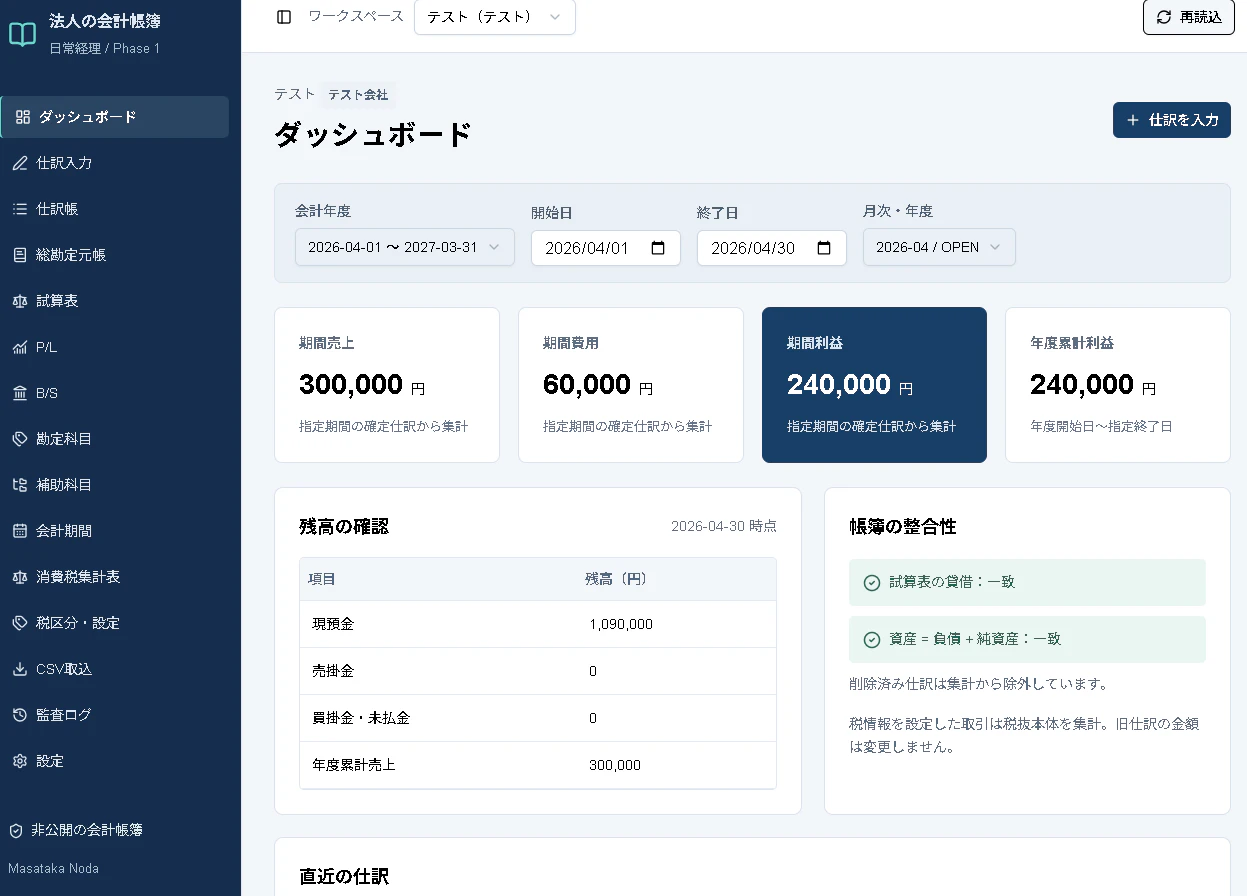Click the download icon for CSV取込

[20, 669]
